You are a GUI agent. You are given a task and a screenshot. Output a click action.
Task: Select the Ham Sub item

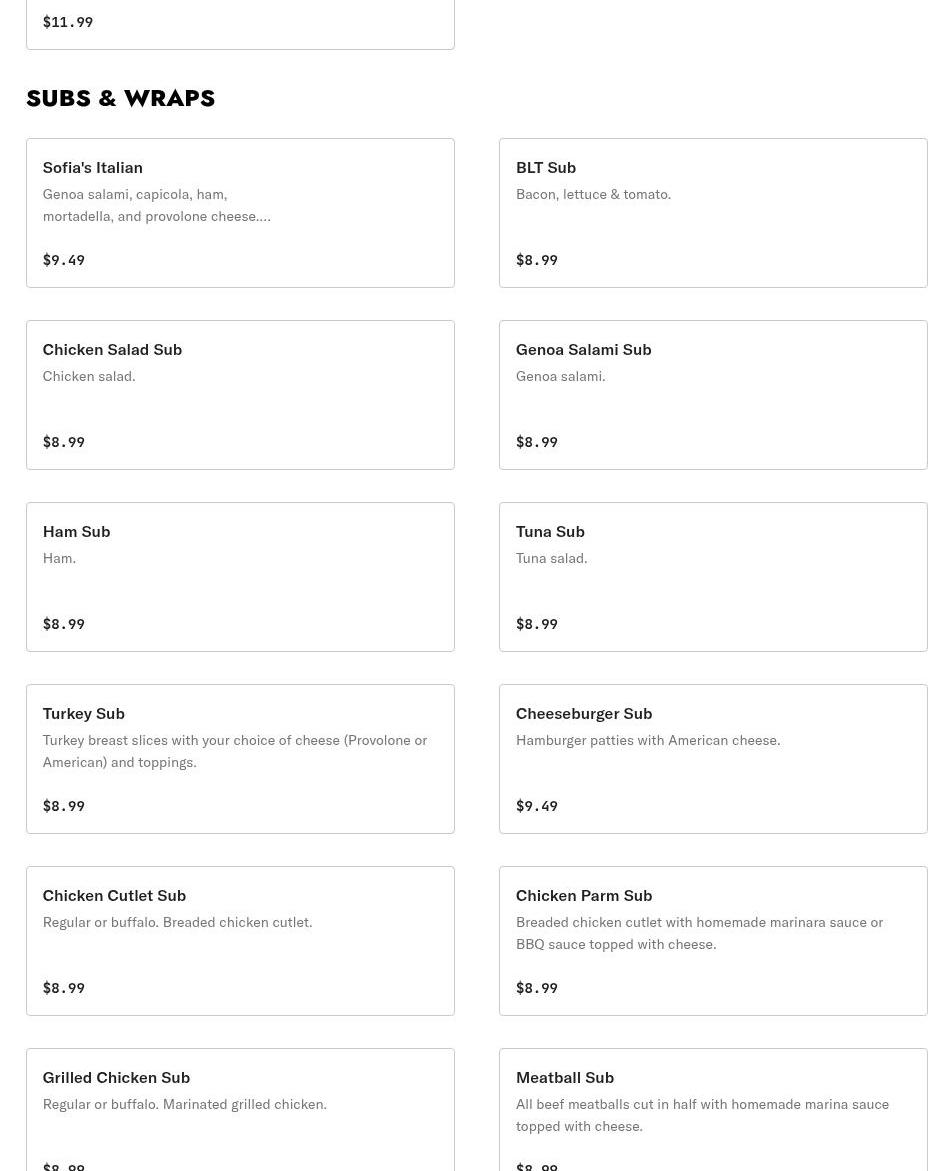[240, 576]
